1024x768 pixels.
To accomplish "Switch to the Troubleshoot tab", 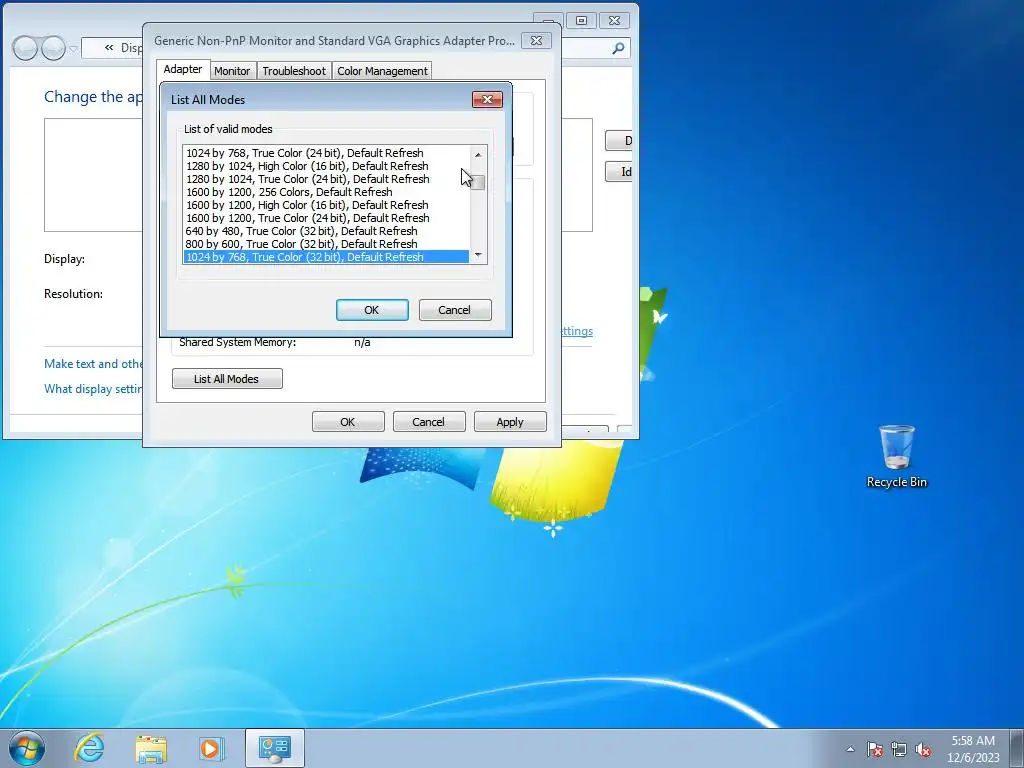I will tap(294, 71).
